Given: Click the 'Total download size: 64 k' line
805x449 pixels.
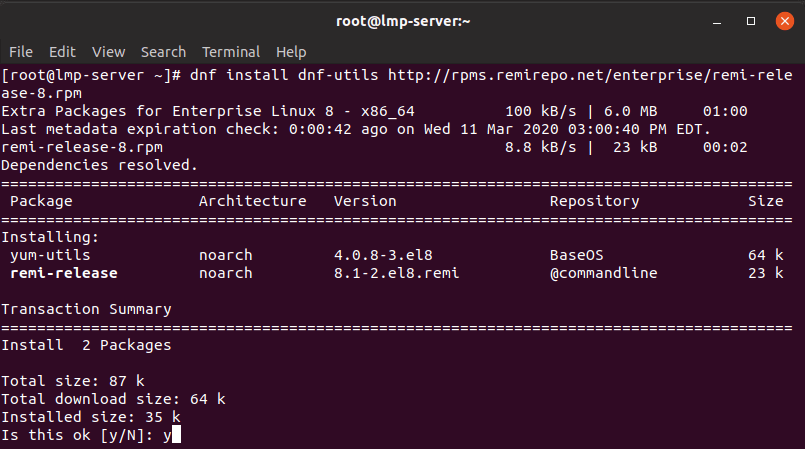Looking at the screenshot, I should click(x=113, y=399).
